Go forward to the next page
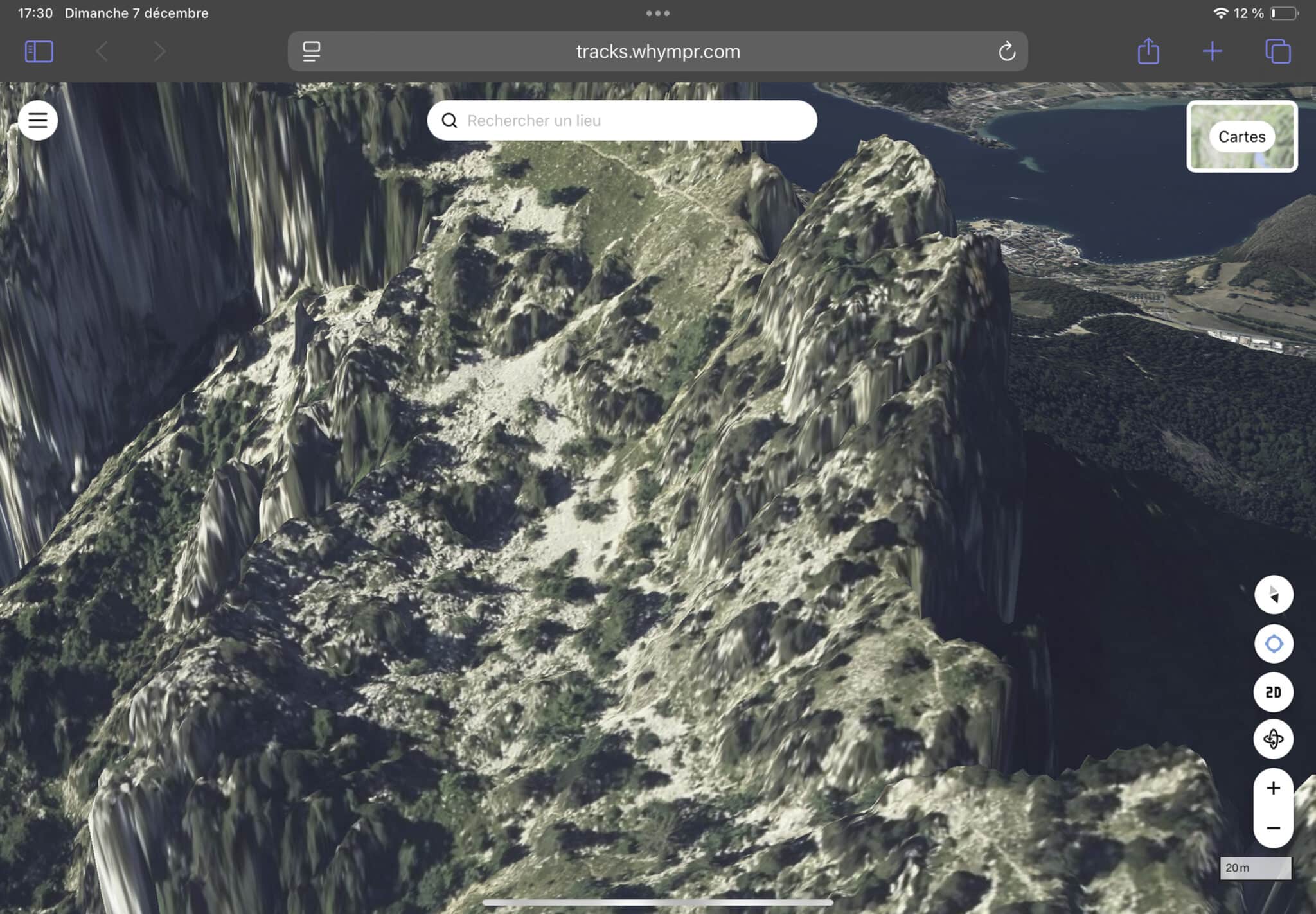Viewport: 1316px width, 914px height. [159, 51]
